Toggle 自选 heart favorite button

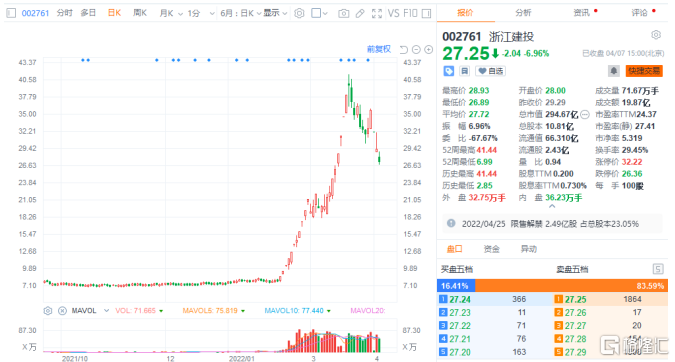(x=490, y=71)
